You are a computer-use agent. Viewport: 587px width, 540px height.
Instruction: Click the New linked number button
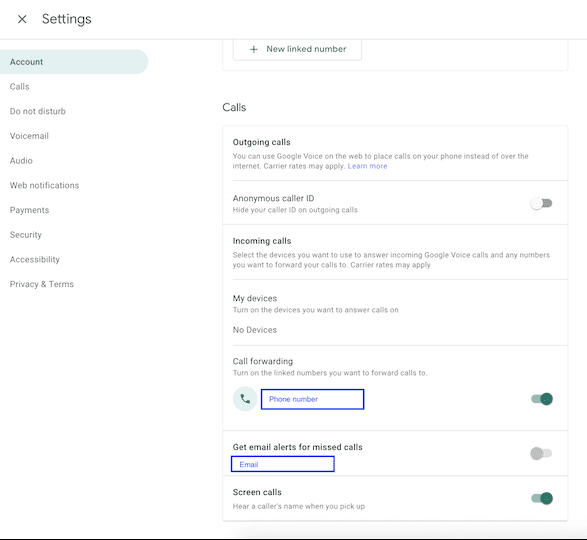(x=297, y=49)
